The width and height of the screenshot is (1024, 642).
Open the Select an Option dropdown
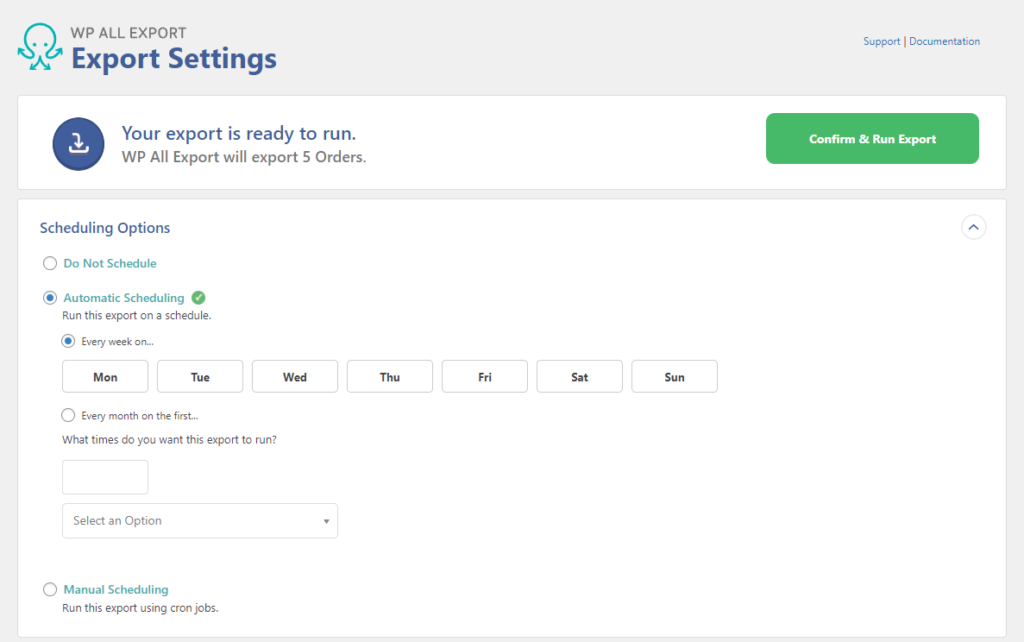[200, 521]
